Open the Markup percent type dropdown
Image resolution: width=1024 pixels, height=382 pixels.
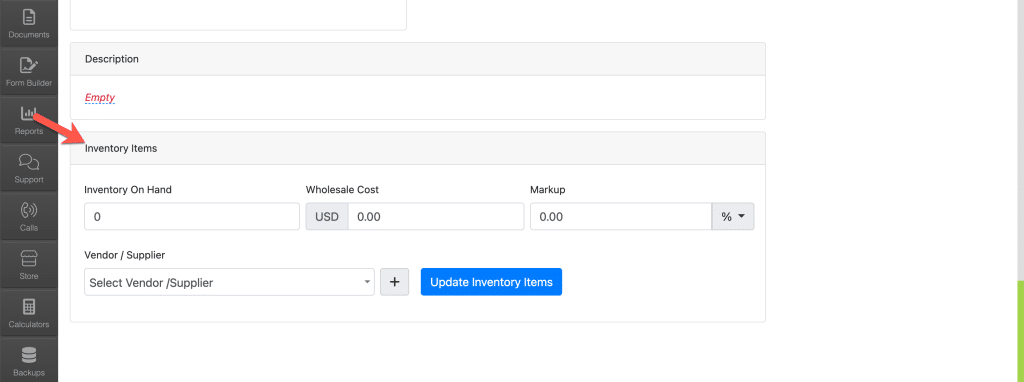click(x=733, y=217)
